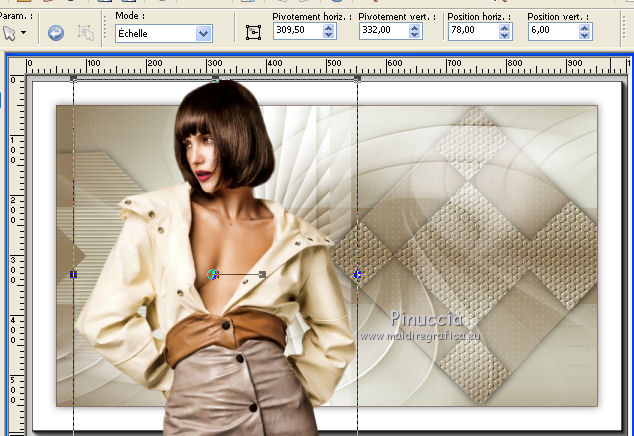Click the top-center selection handle above the hair
634x436 pixels.
(x=215, y=78)
